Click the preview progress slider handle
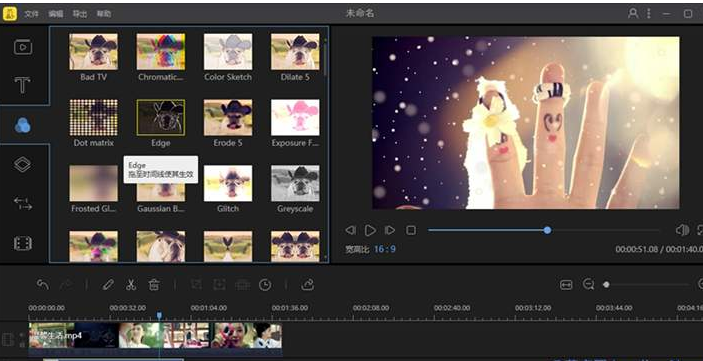 coord(547,230)
